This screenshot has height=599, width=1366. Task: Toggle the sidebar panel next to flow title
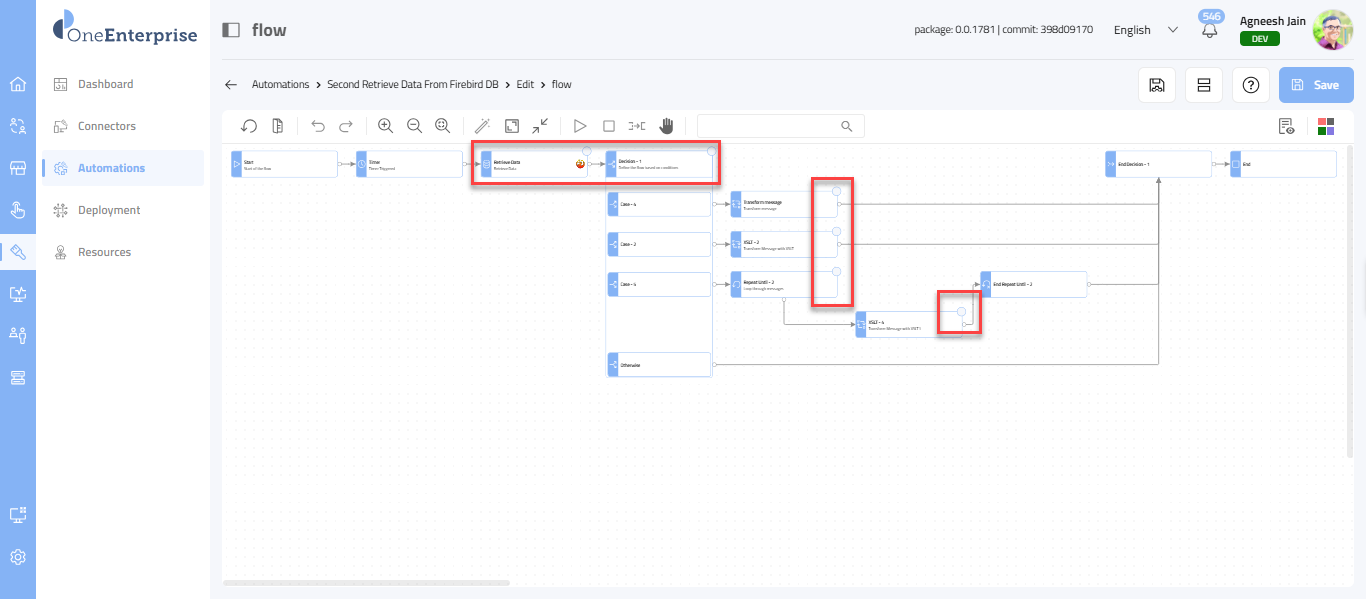(x=231, y=30)
